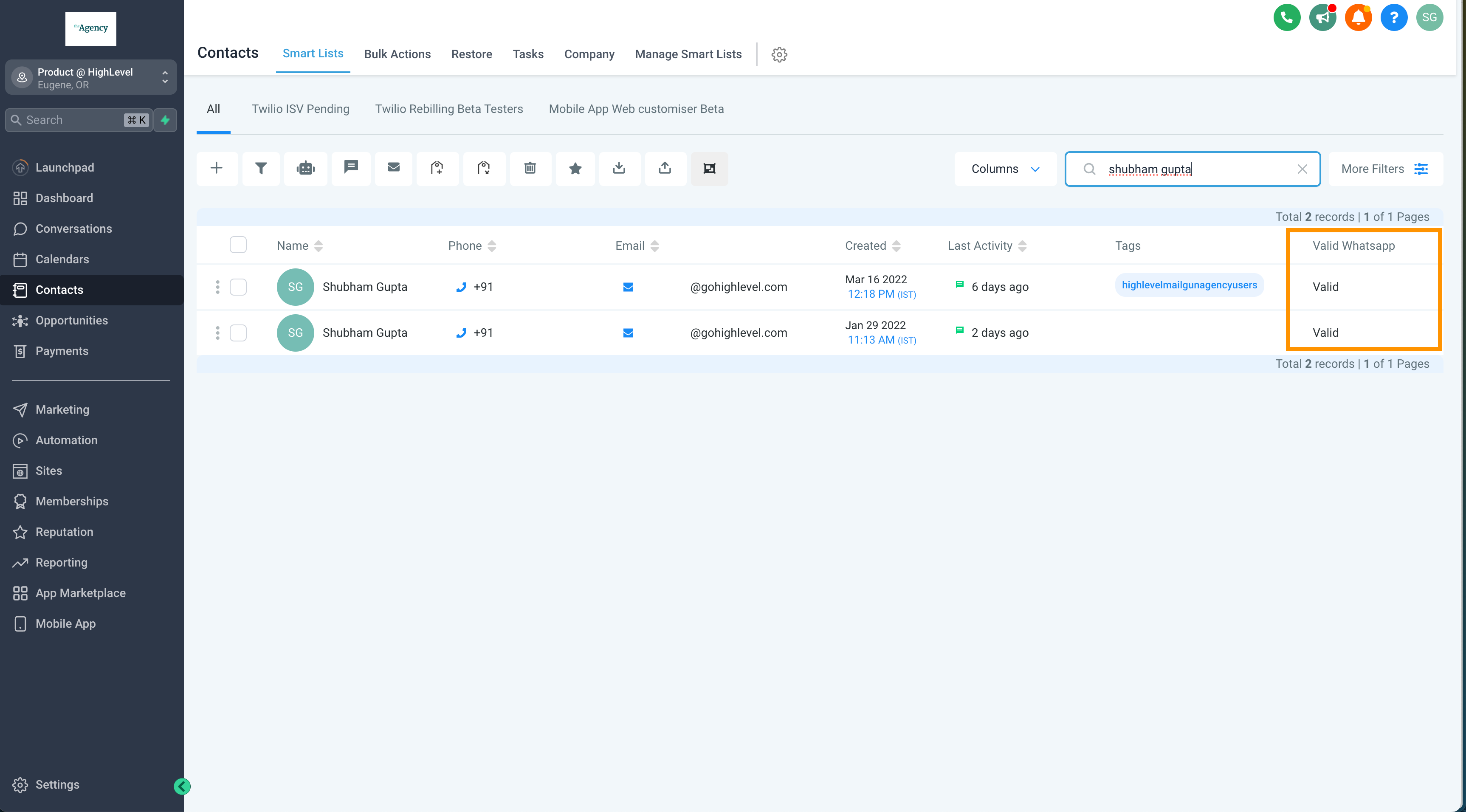Open the Product @ HighLevel account switcher
Image resolution: width=1466 pixels, height=812 pixels.
(91, 77)
